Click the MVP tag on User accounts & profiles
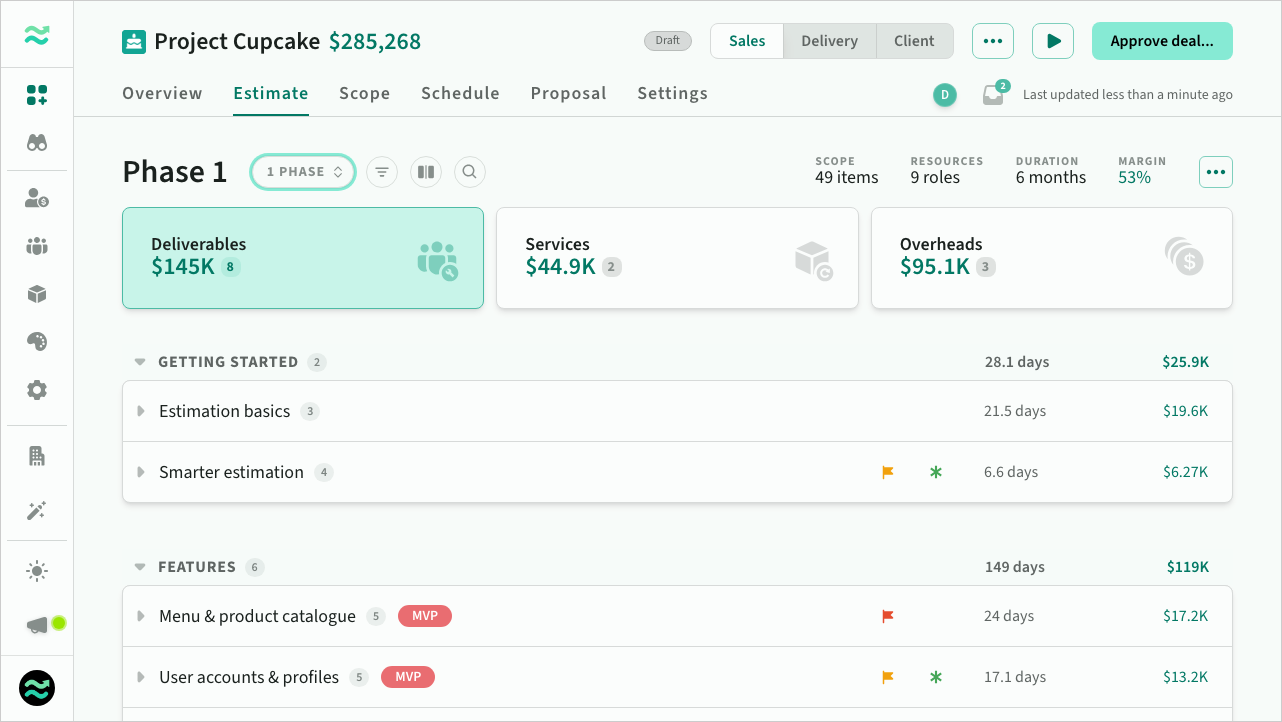Image resolution: width=1282 pixels, height=722 pixels. 408,677
